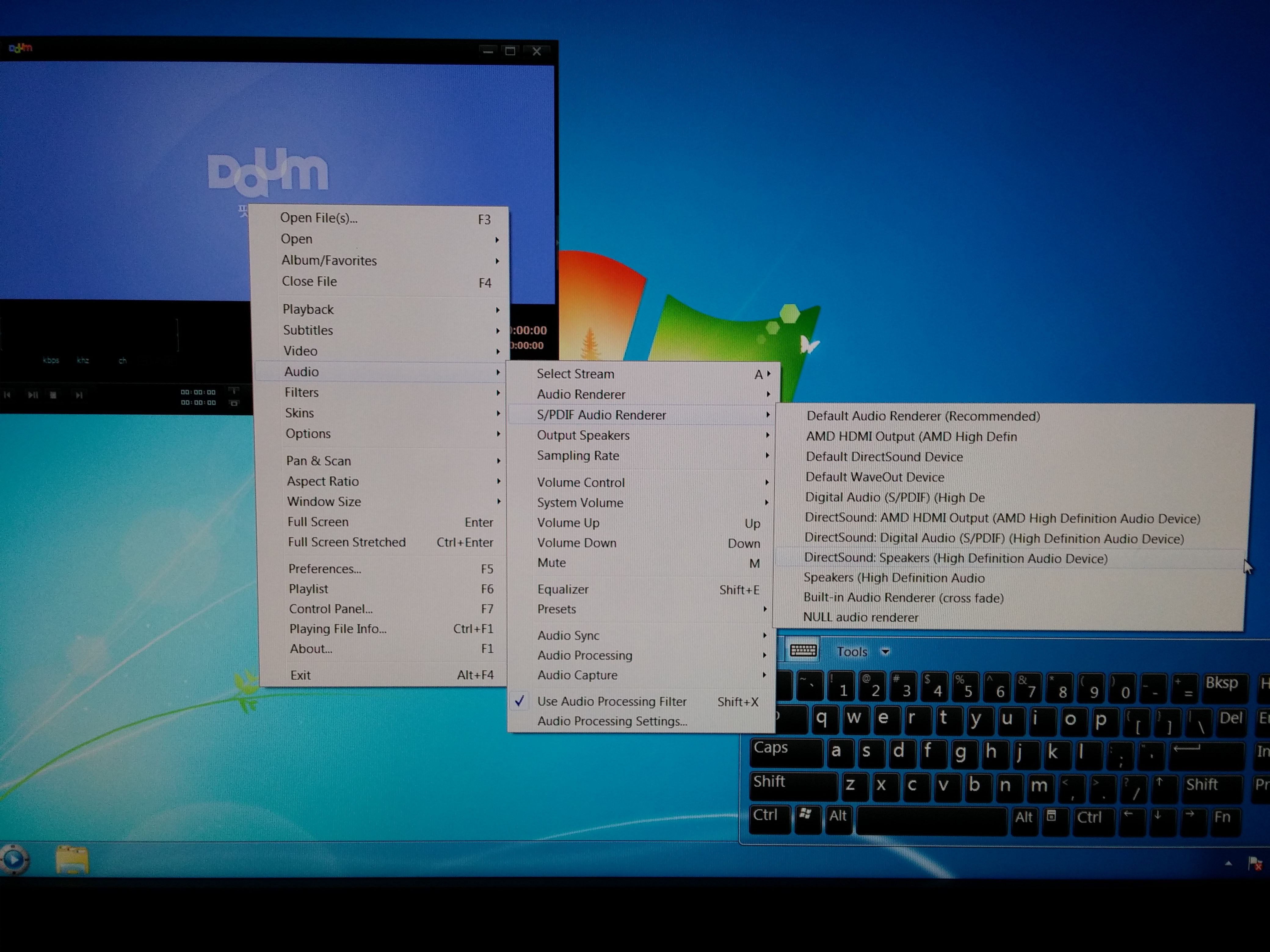Open About... menu entry
This screenshot has width=1270, height=952.
point(383,649)
